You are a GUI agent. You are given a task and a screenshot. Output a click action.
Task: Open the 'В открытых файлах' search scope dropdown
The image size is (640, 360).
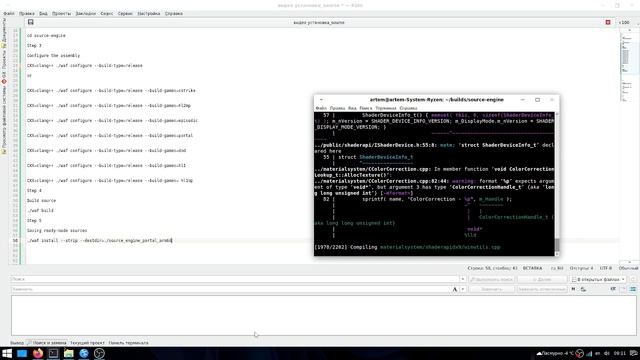coord(598,279)
